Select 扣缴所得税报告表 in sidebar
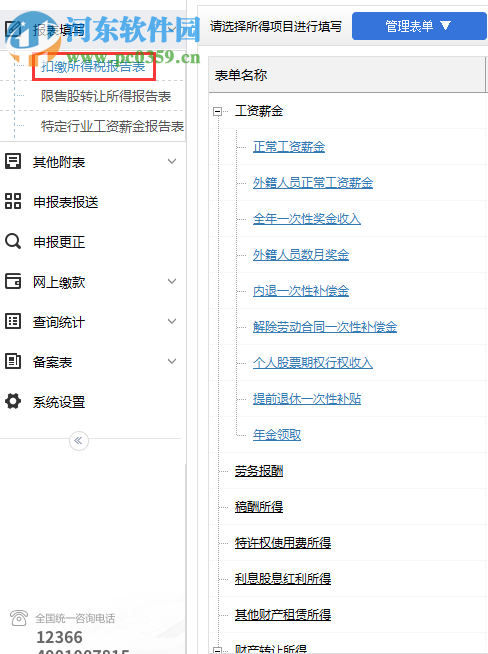The width and height of the screenshot is (488, 654). click(x=93, y=66)
